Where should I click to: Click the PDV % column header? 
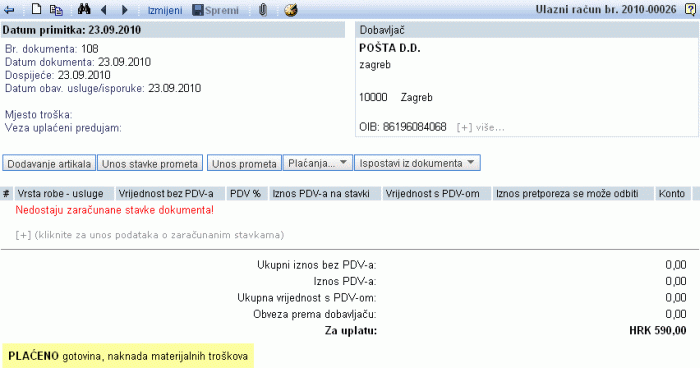click(245, 194)
